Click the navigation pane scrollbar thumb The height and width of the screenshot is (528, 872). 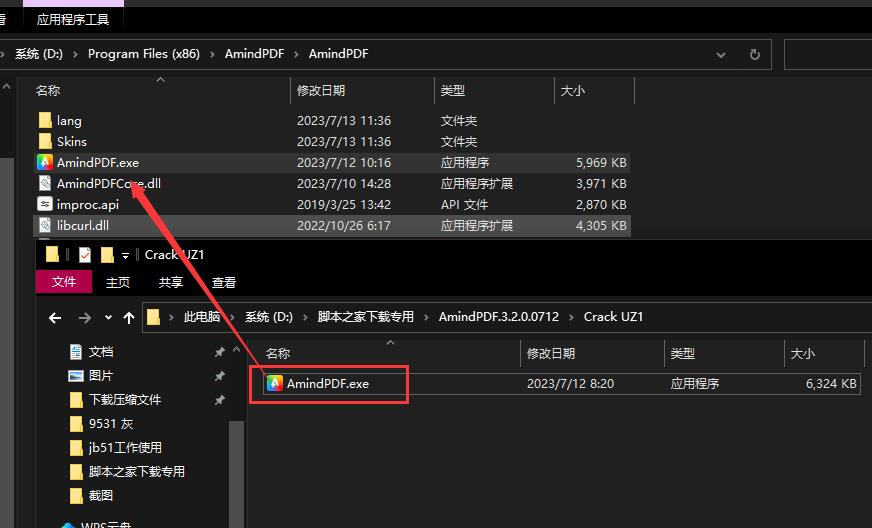[x=236, y=473]
